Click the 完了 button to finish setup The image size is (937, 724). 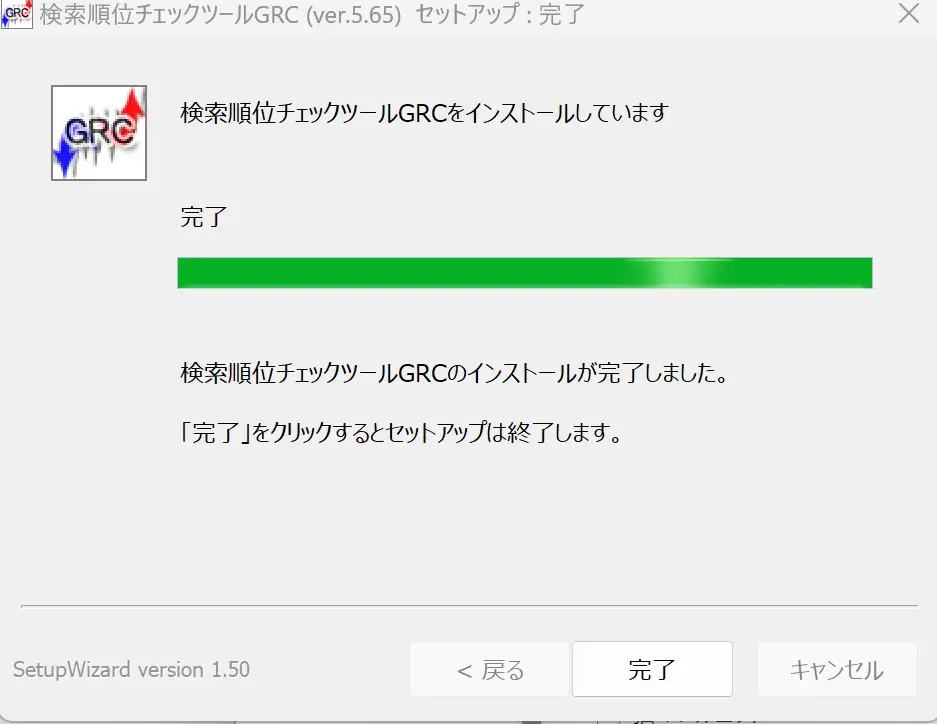(652, 669)
